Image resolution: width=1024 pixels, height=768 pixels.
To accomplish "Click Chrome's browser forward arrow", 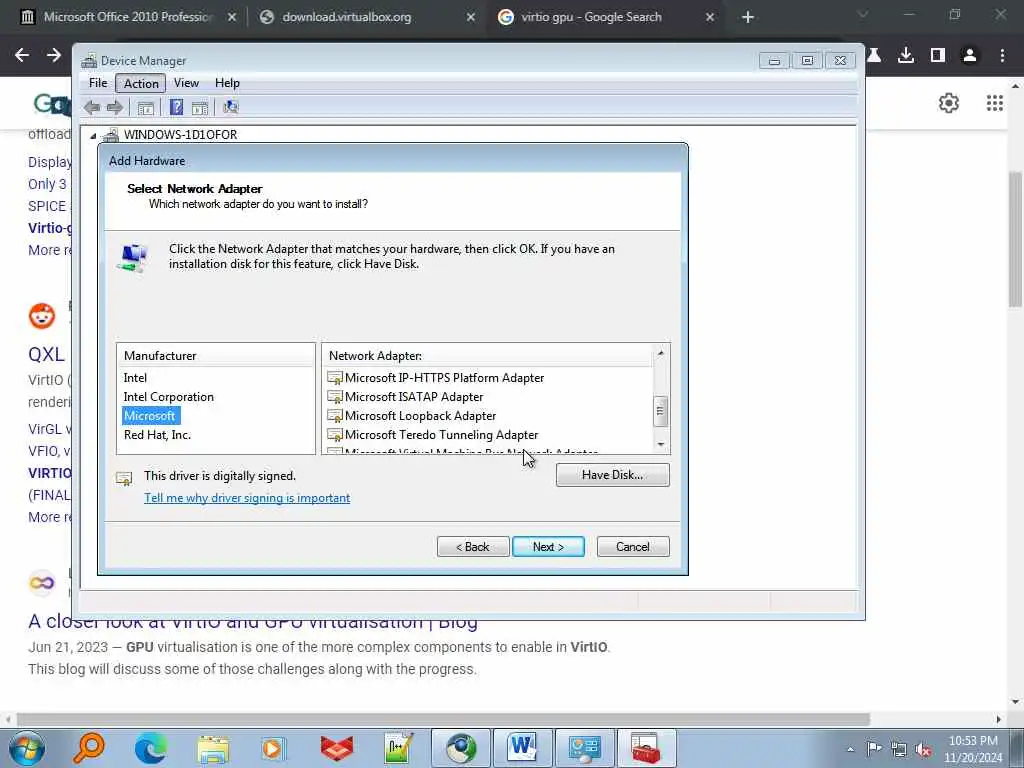I will (54, 56).
